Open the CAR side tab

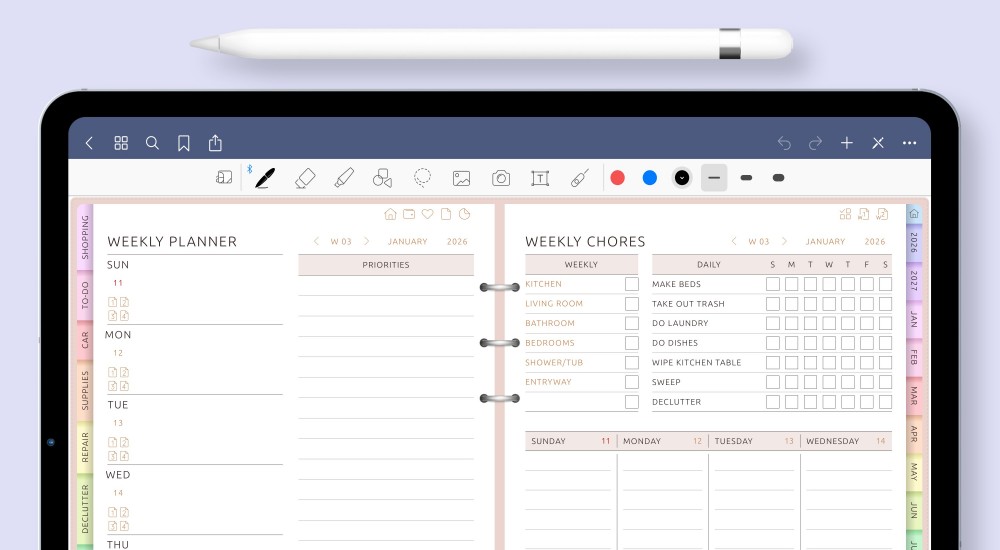click(85, 340)
